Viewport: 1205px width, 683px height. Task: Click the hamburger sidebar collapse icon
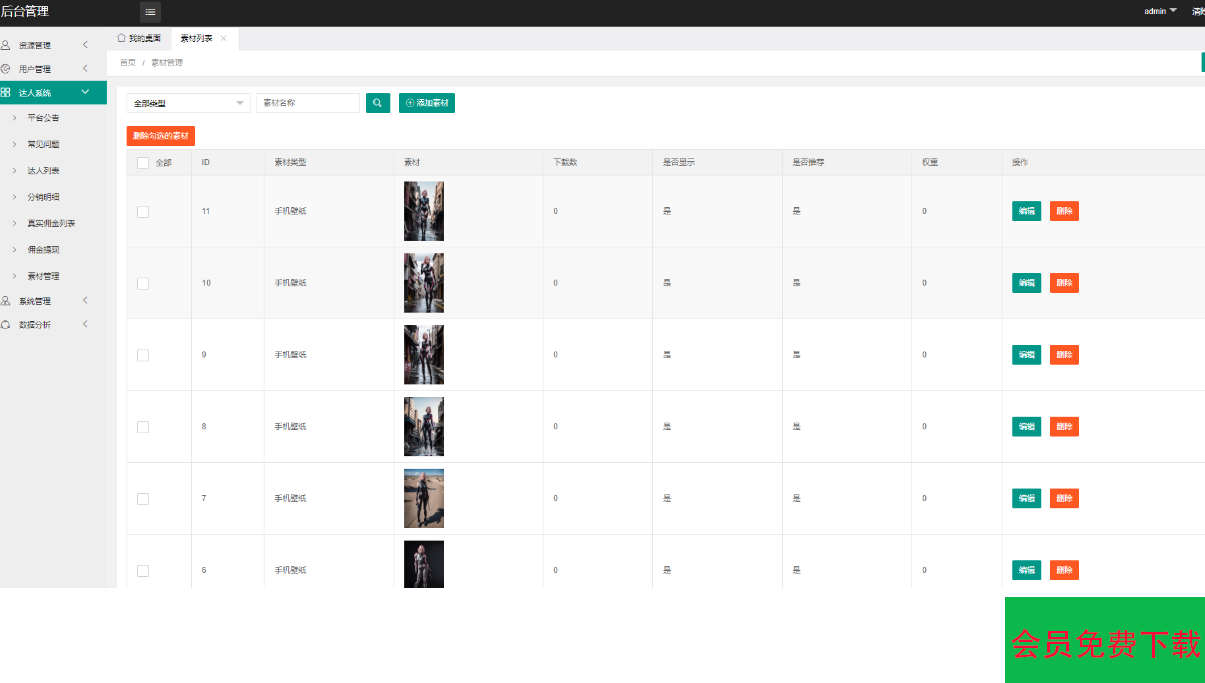tap(150, 12)
